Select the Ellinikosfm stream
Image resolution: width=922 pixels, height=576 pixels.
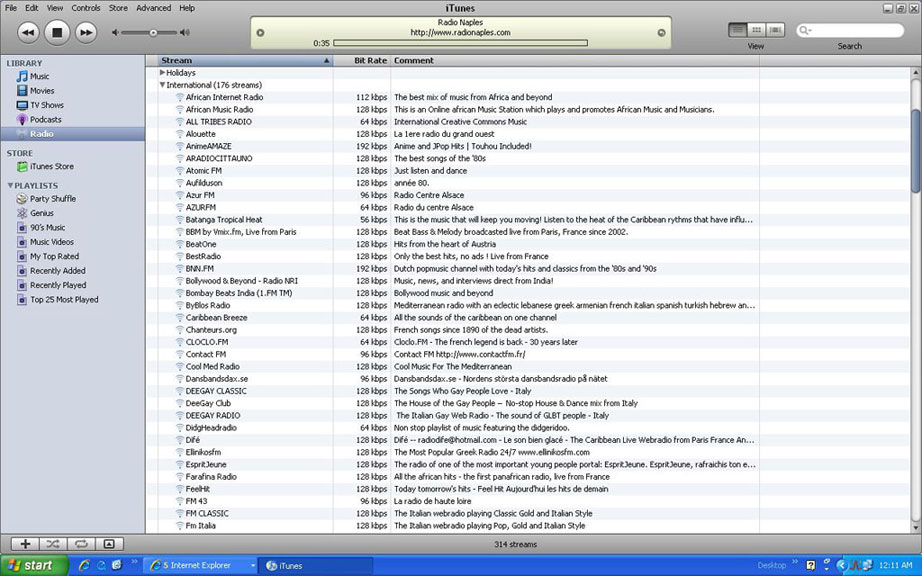(x=203, y=453)
